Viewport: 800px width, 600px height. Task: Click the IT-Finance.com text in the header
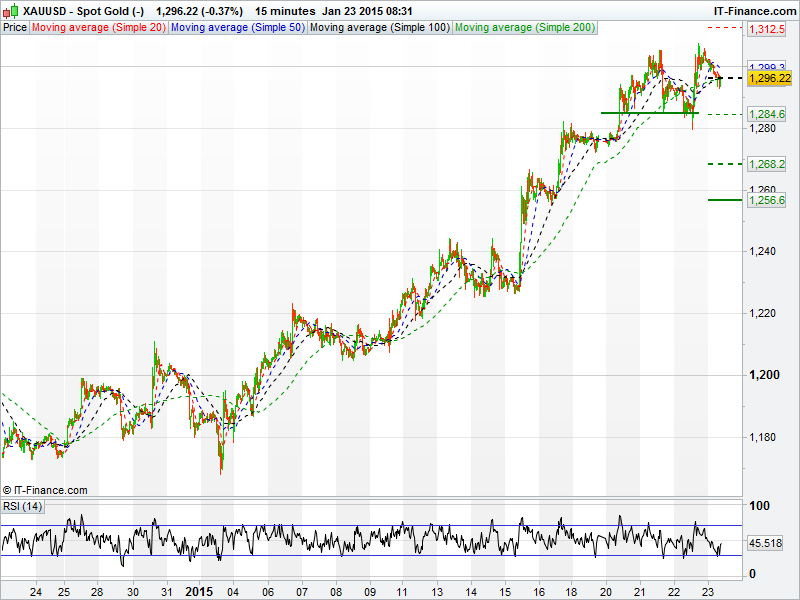(754, 11)
